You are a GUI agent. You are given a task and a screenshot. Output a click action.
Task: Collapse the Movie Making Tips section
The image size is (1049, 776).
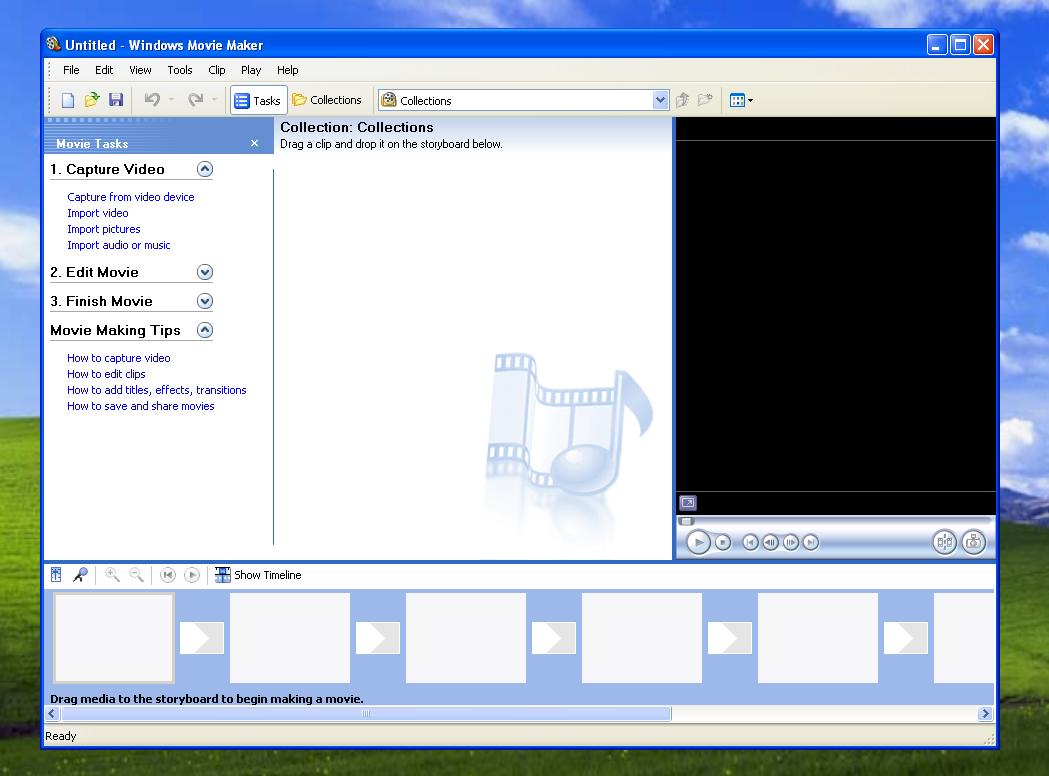point(205,330)
